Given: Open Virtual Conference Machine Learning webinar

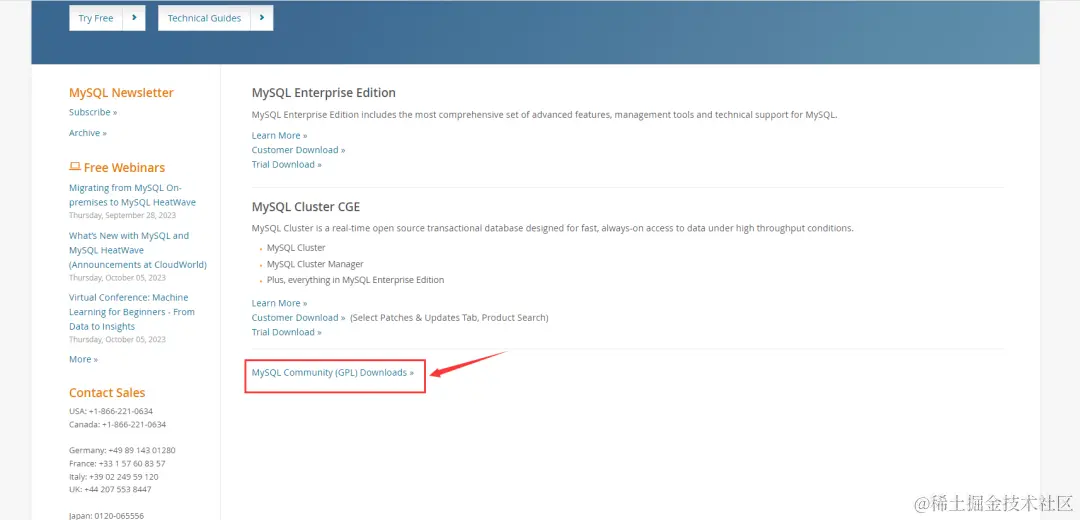Looking at the screenshot, I should (132, 312).
